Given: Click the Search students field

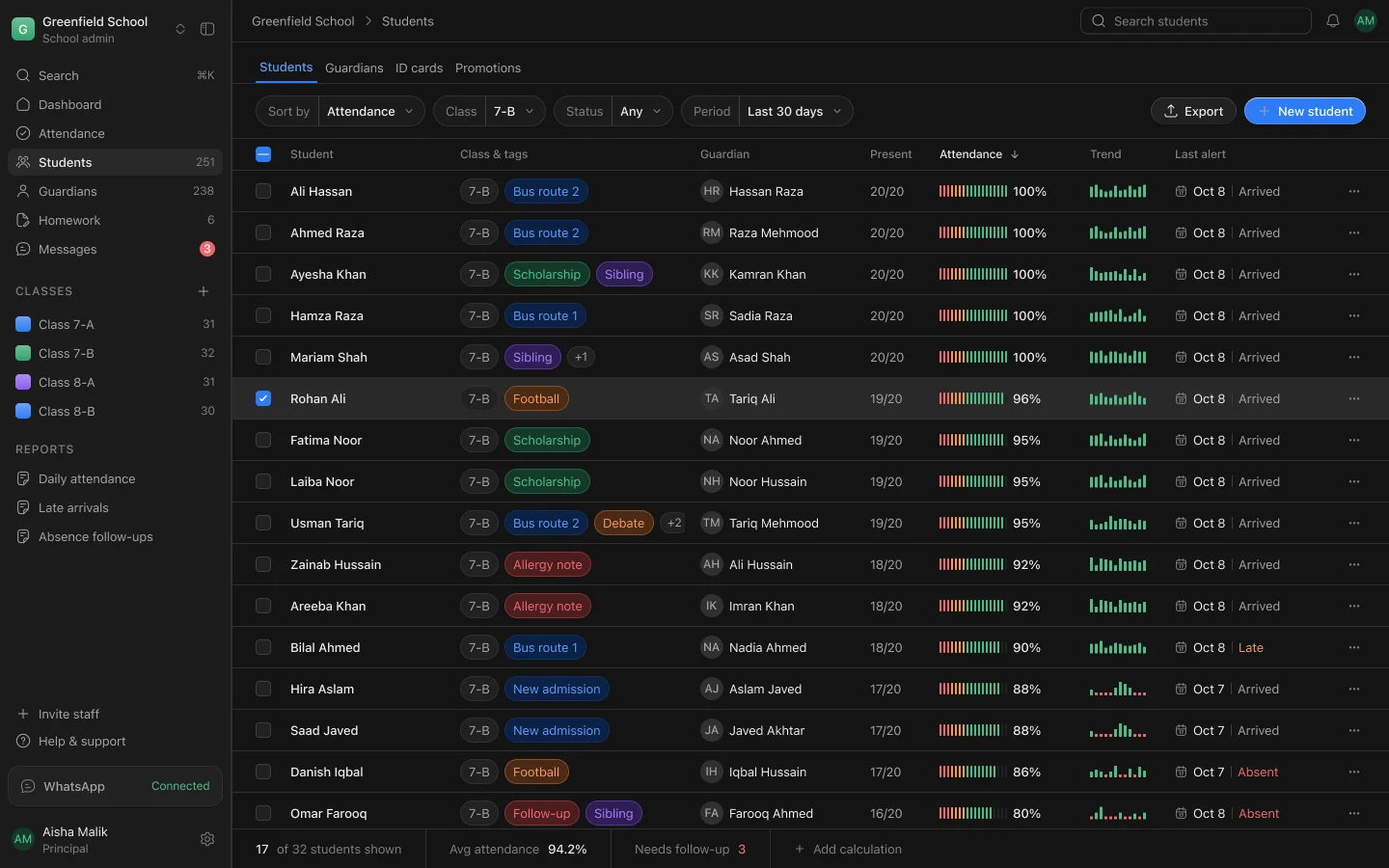Looking at the screenshot, I should (1196, 20).
